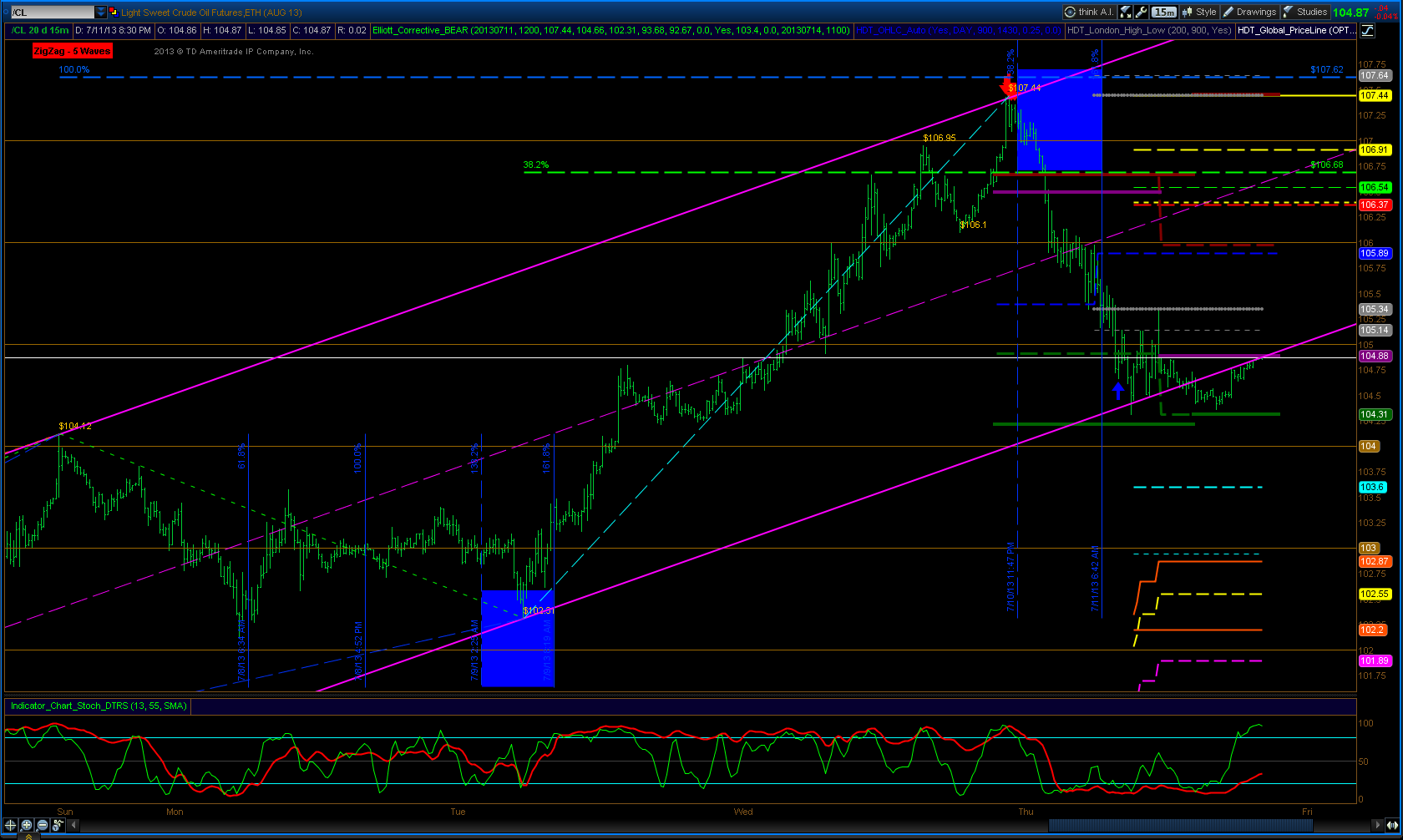Screen dimensions: 1403x840
Task: Click the 107.44 yellow price bubble
Action: coord(1374,95)
